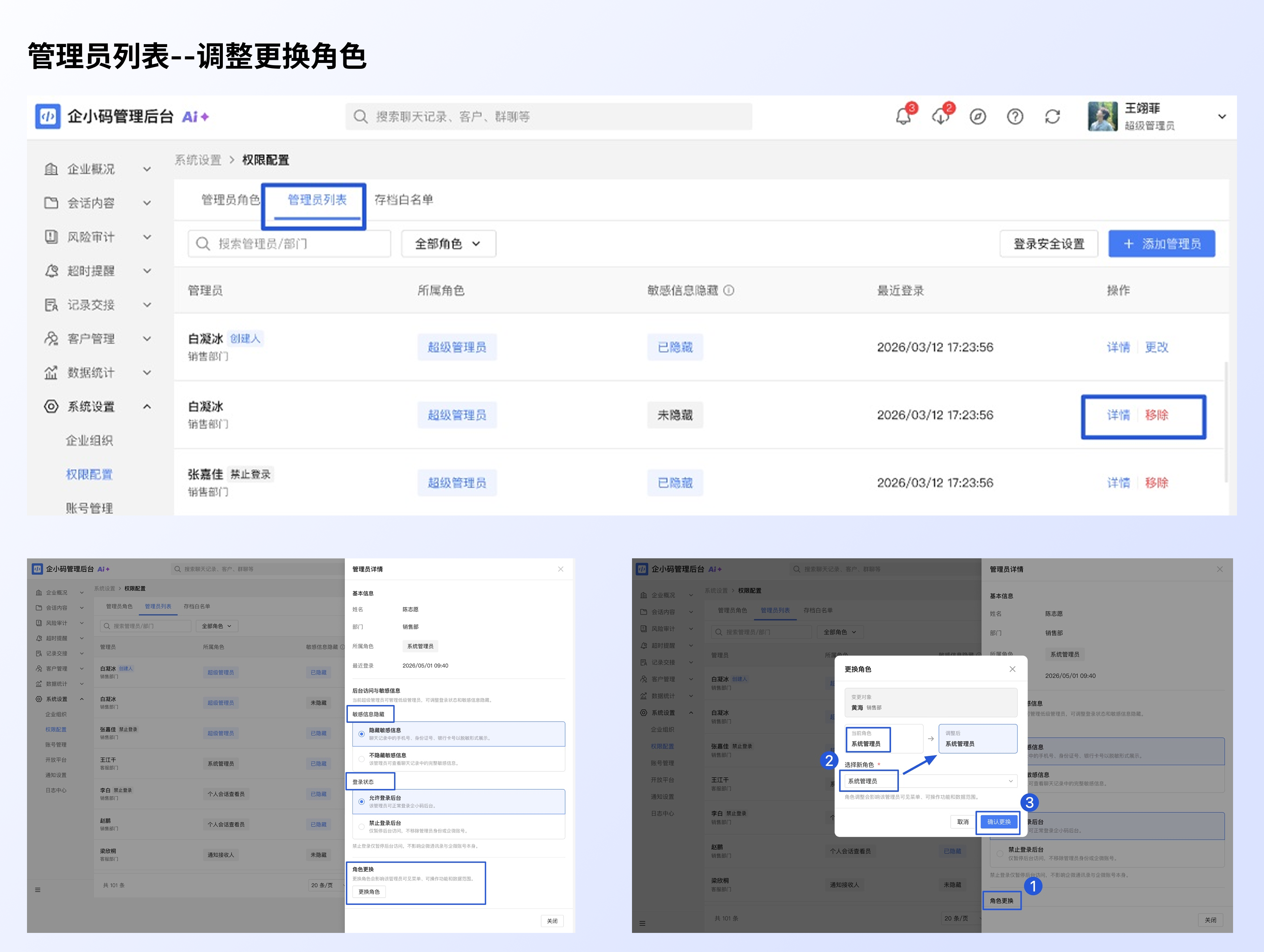Image resolution: width=1264 pixels, height=952 pixels.
Task: Click the 会话内容 folder icon in the large sidebar
Action: click(51, 203)
